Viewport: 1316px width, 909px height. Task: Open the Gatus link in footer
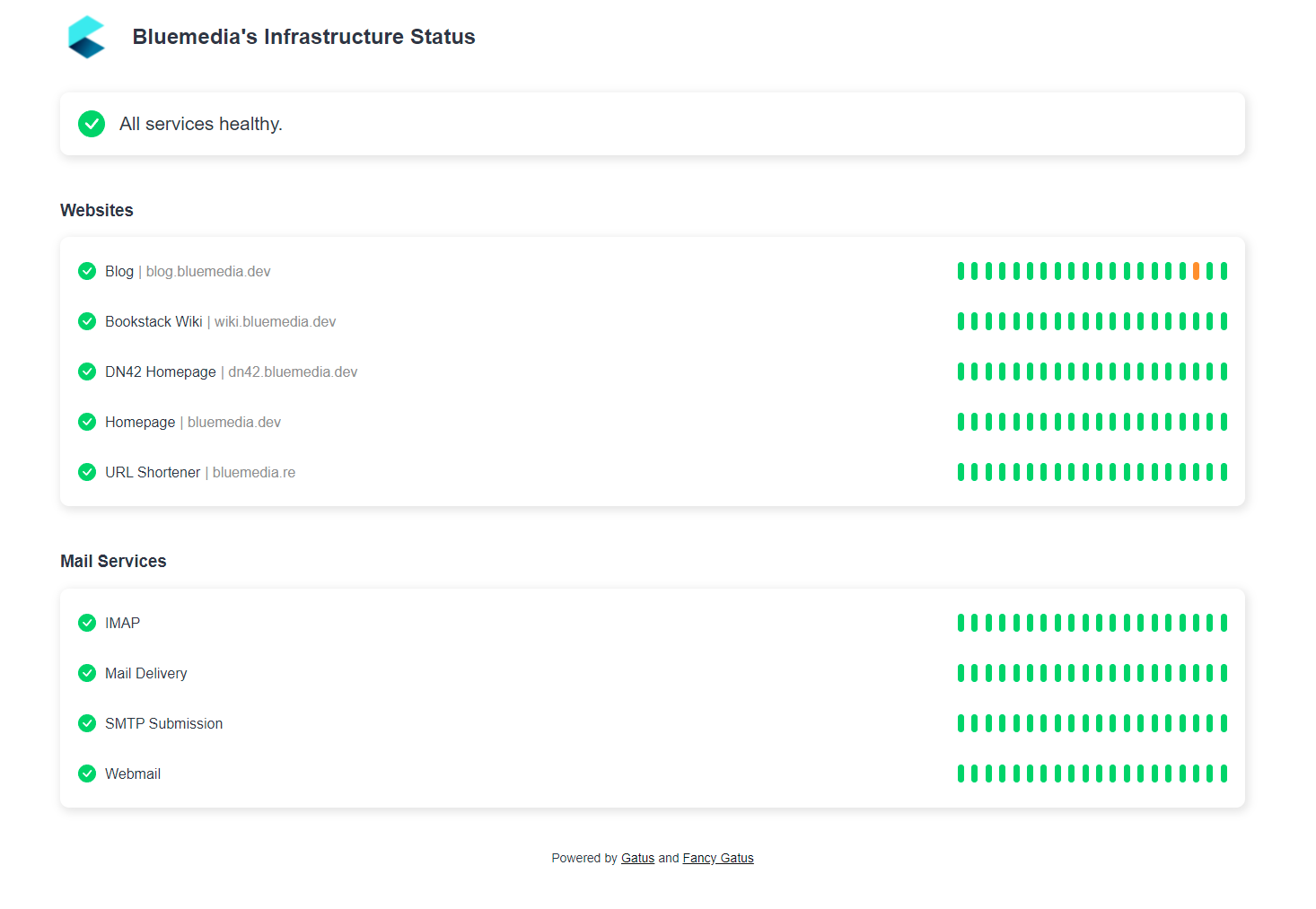(x=637, y=858)
